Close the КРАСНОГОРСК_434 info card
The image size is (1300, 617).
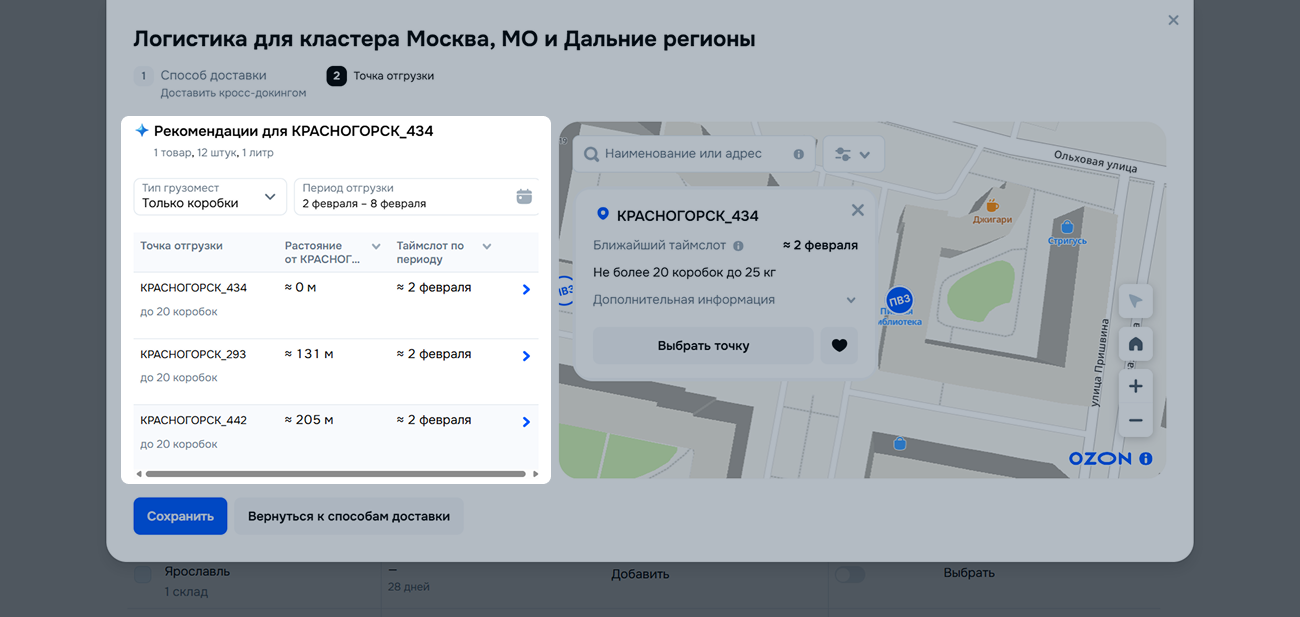pos(857,210)
